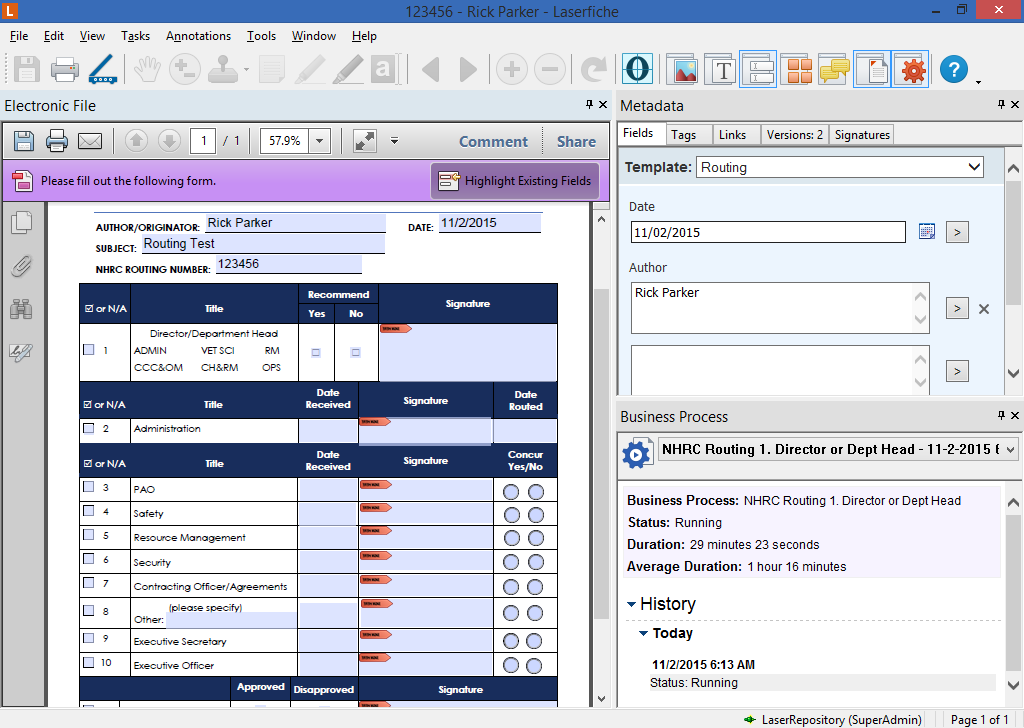Check the Recommend No box

point(356,353)
